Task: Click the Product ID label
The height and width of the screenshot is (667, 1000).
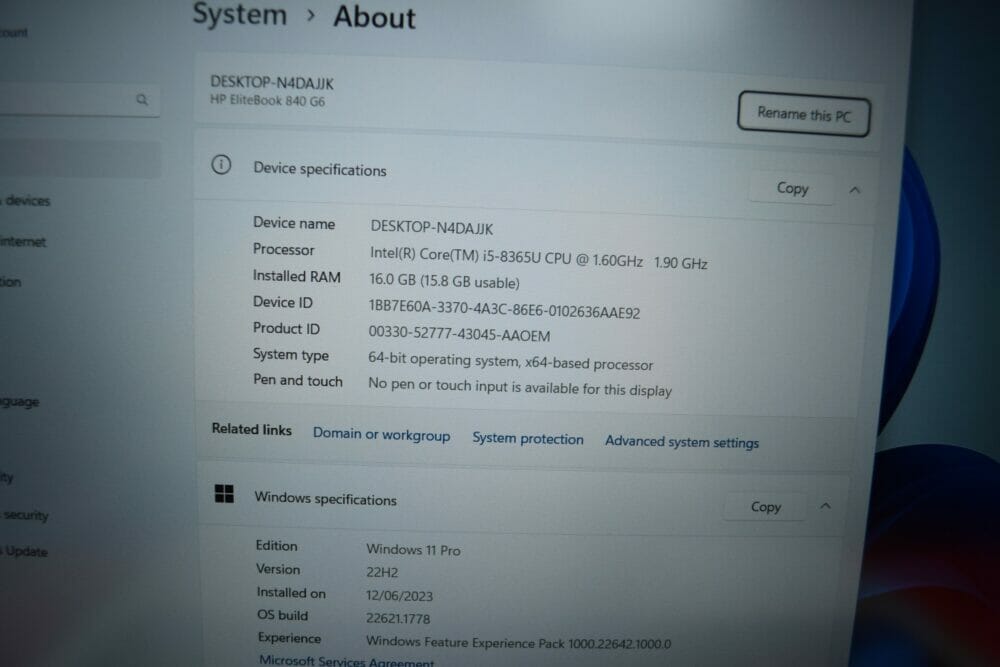Action: pos(286,328)
